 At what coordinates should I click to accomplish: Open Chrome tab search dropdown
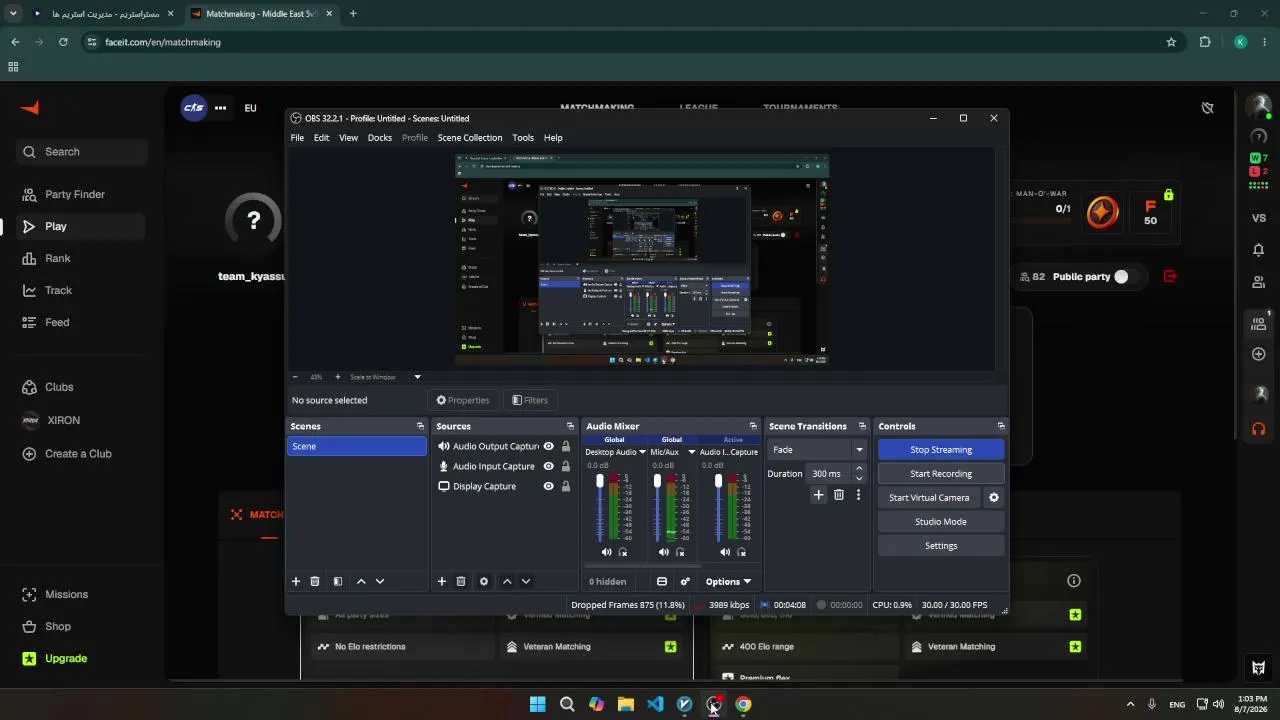(x=14, y=14)
